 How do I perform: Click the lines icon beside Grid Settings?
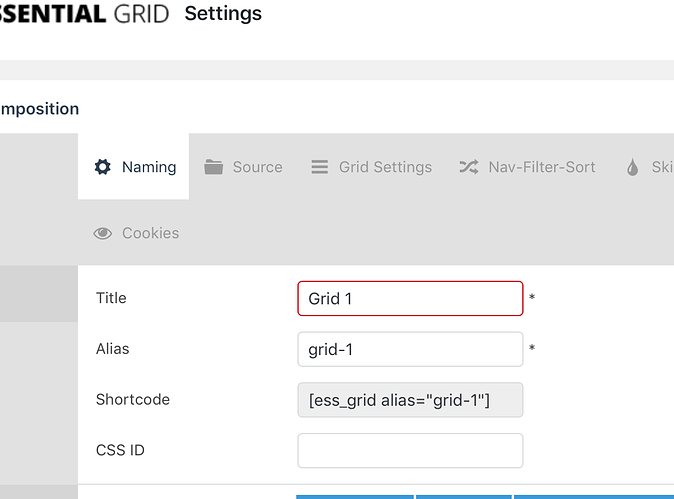[320, 167]
